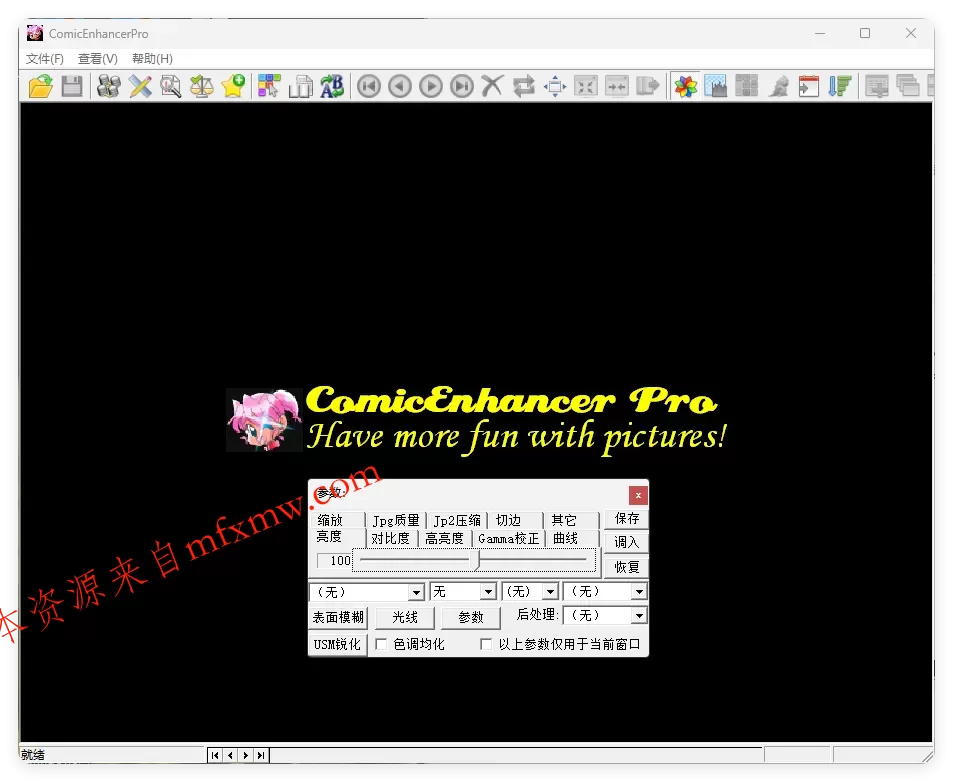Click the grey thumbnails grid icon
Viewport: 953px width, 782px height.
click(x=747, y=86)
